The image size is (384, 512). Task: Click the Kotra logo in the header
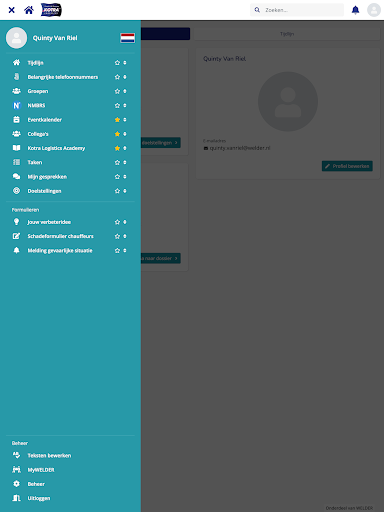tap(51, 10)
